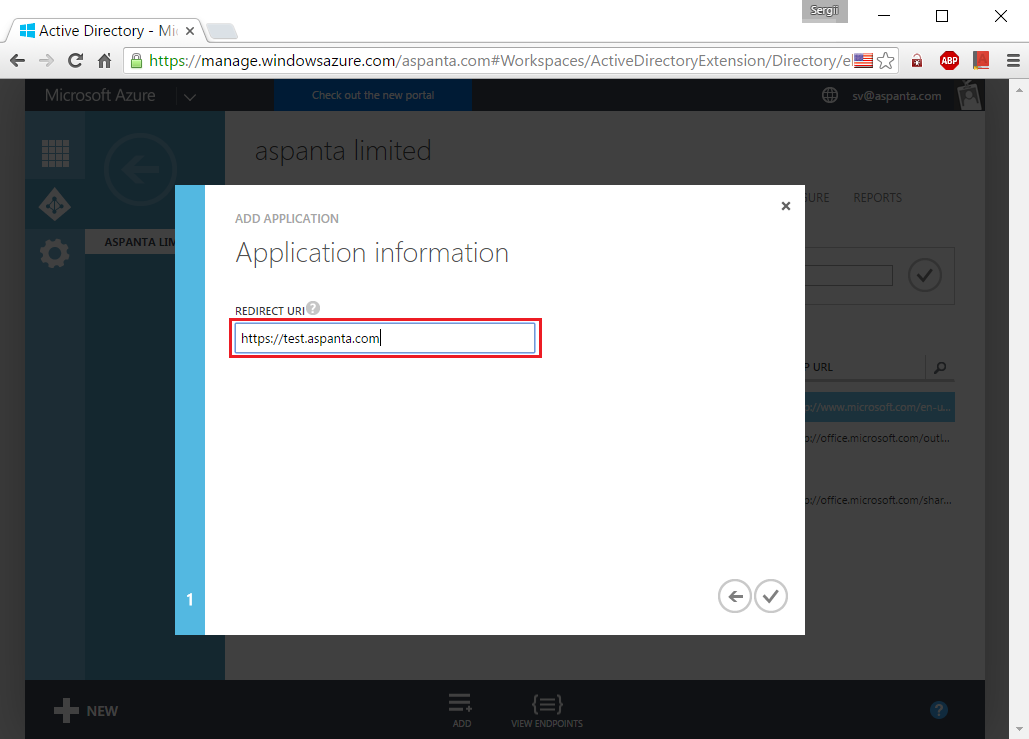Click the VIEW ENDPOINTS icon in bottom bar
1029x739 pixels.
546,704
